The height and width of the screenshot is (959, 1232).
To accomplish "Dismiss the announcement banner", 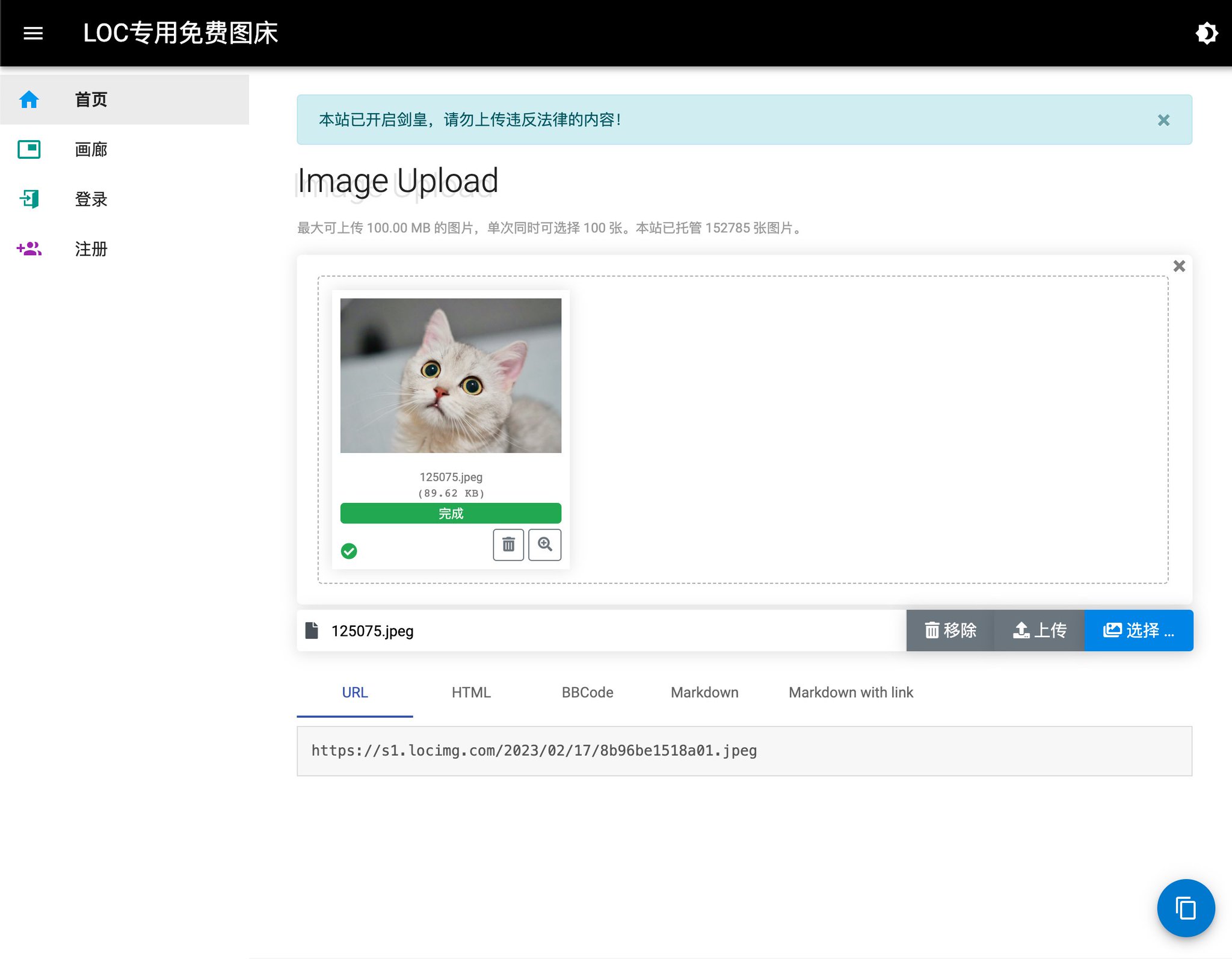I will click(1163, 120).
